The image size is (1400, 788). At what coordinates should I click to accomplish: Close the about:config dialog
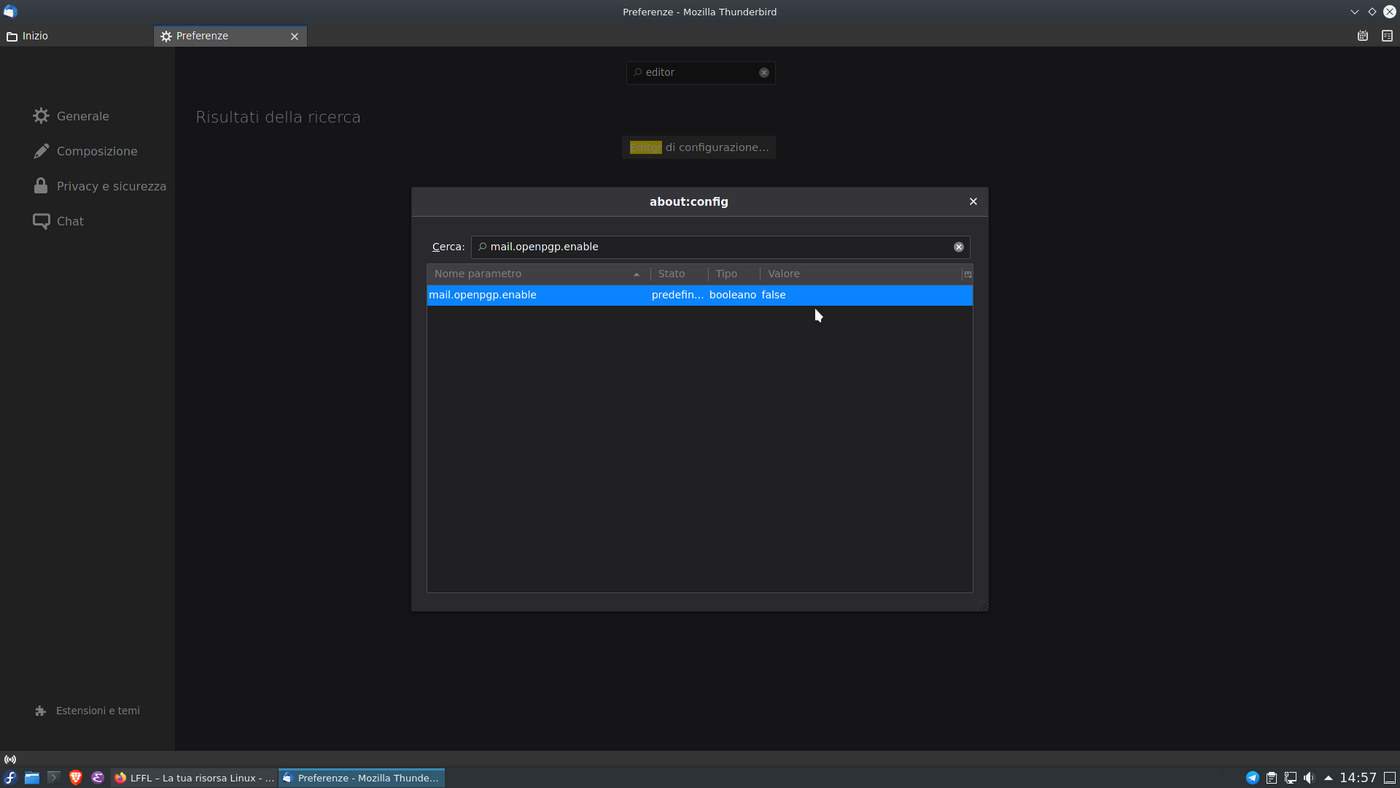point(973,202)
